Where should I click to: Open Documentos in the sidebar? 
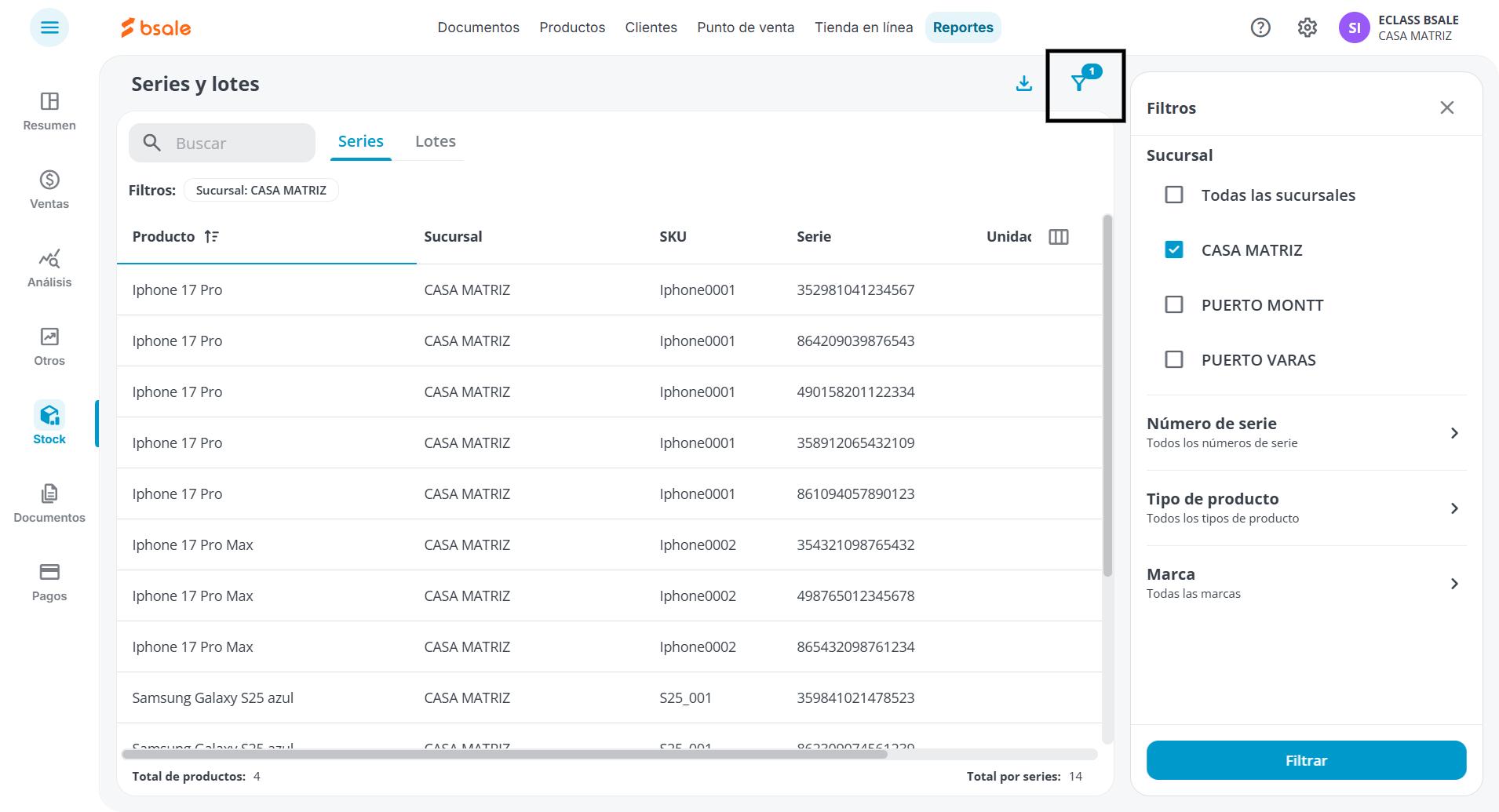click(49, 503)
